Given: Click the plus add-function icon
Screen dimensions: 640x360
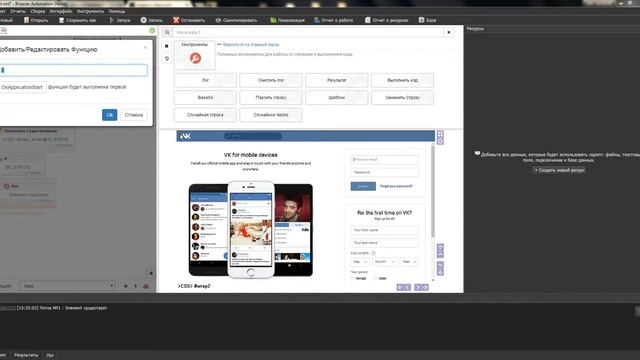Looking at the screenshot, I should tap(126, 286).
